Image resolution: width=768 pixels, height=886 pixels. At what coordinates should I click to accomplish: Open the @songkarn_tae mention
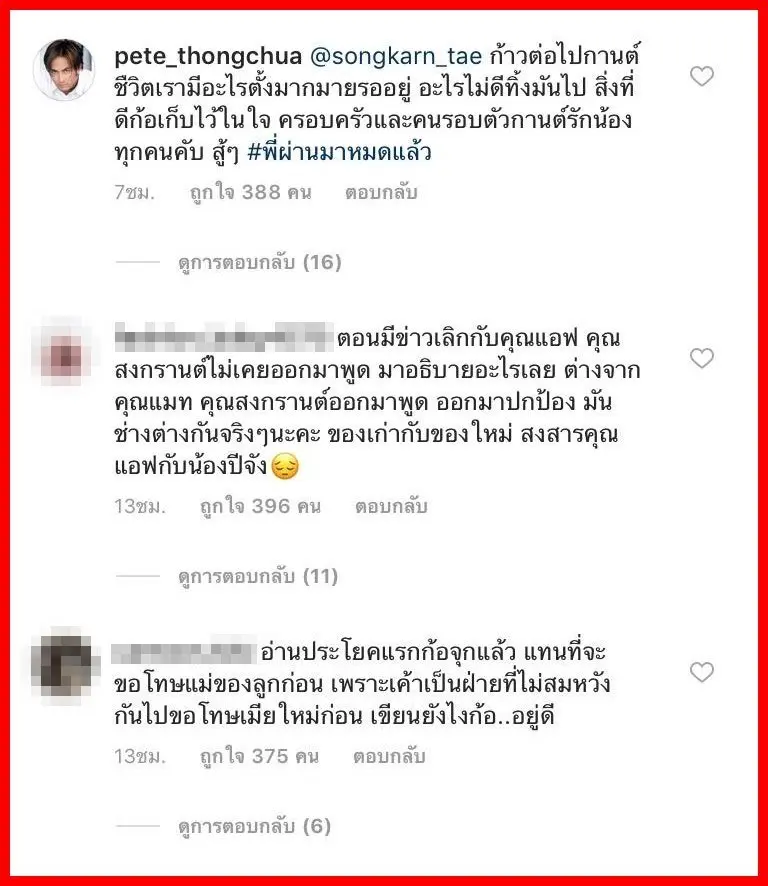tap(396, 57)
